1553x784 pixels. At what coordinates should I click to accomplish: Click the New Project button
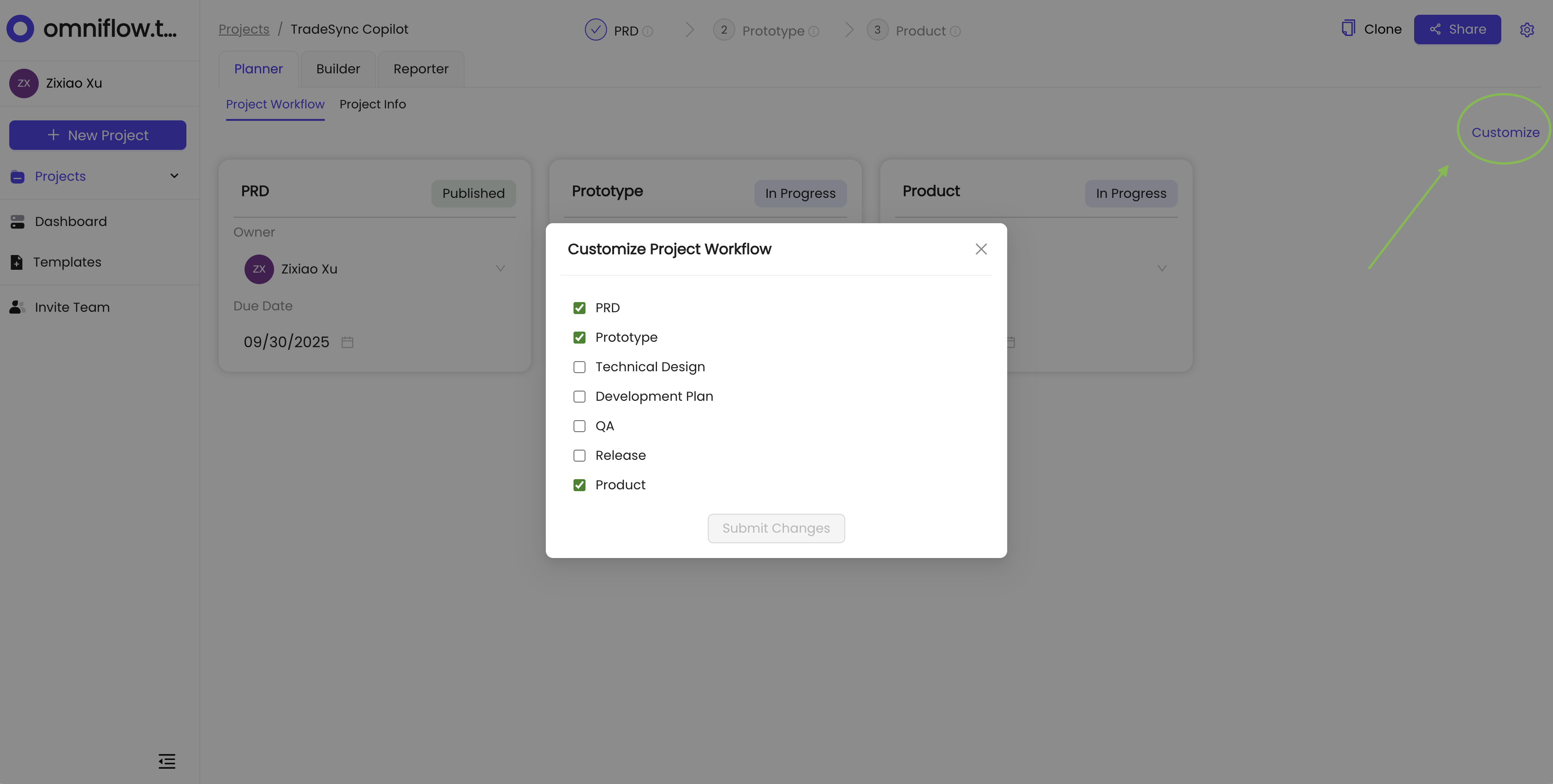[97, 135]
